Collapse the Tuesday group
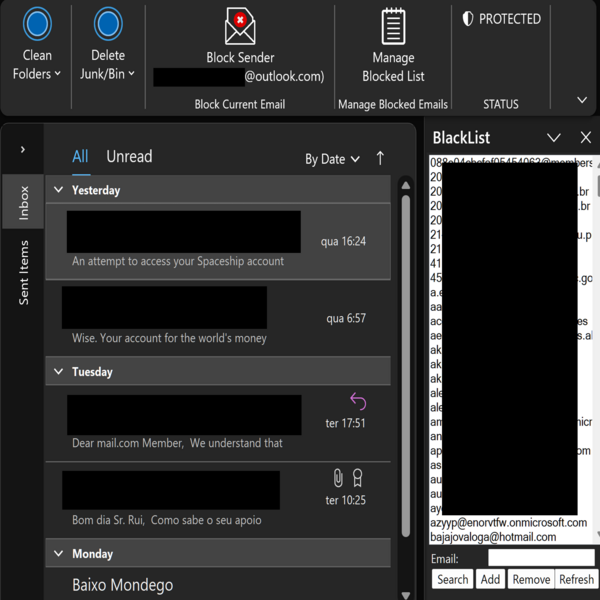600x600 pixels. pos(59,372)
